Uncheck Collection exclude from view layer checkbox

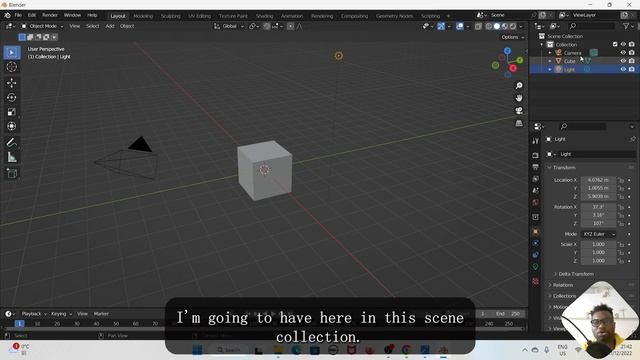(615, 44)
